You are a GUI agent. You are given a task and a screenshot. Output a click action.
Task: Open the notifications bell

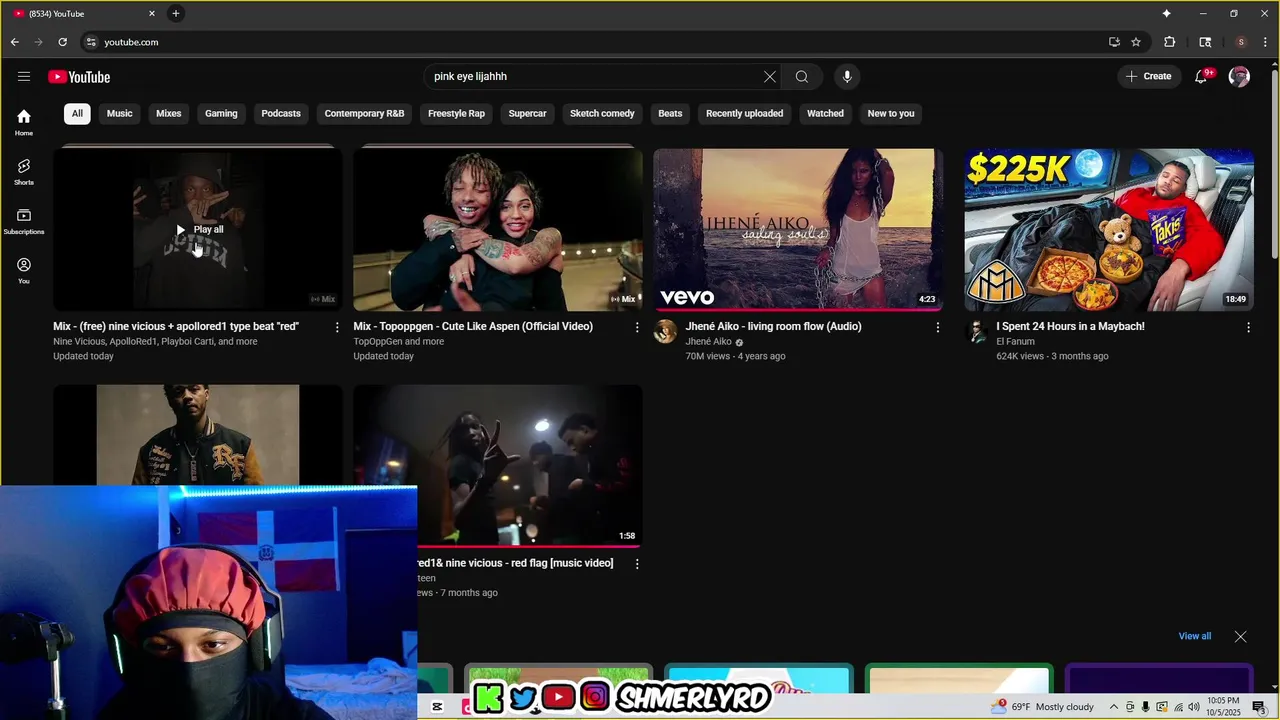(1202, 77)
